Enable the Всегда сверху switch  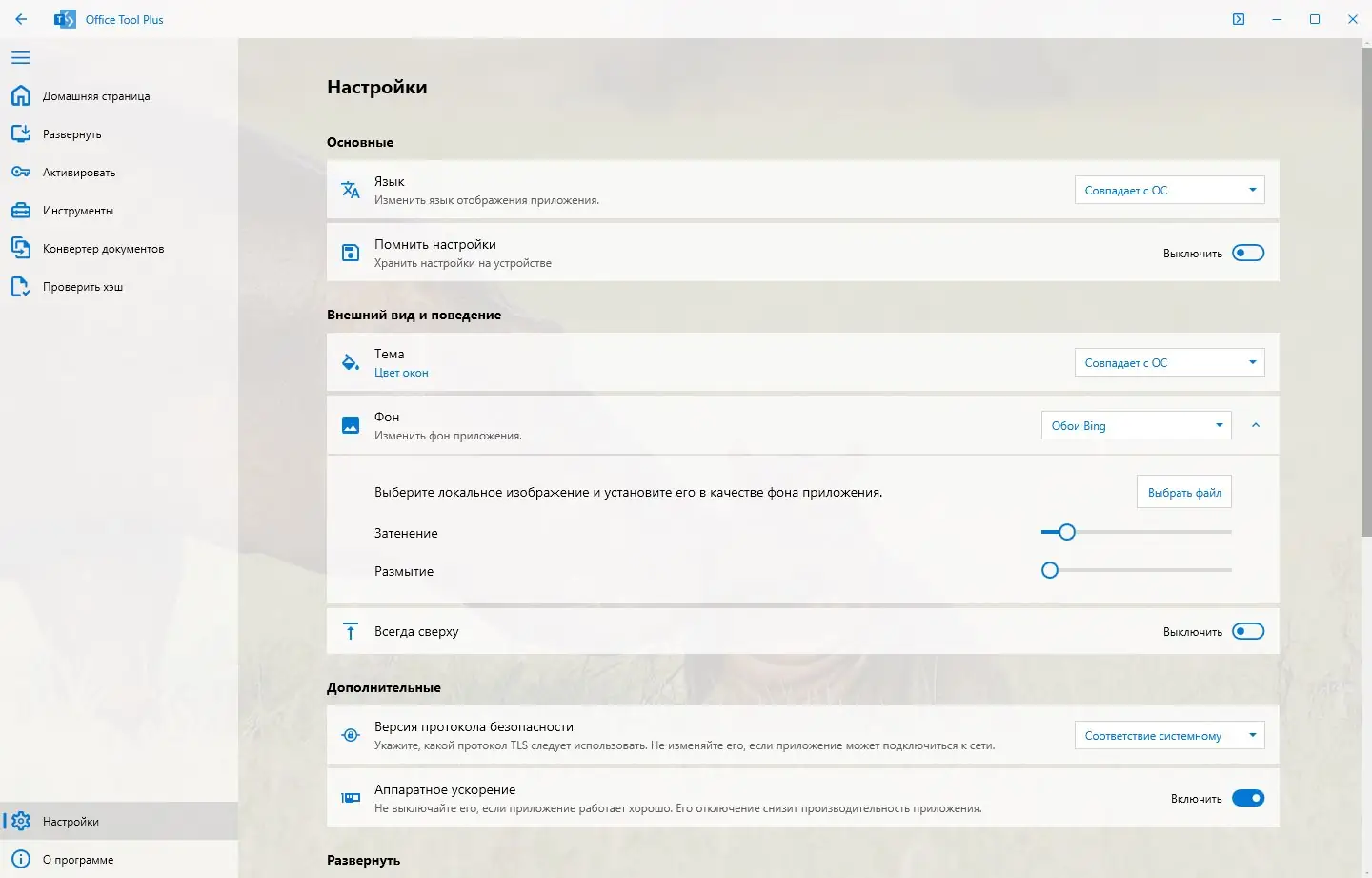pos(1247,631)
